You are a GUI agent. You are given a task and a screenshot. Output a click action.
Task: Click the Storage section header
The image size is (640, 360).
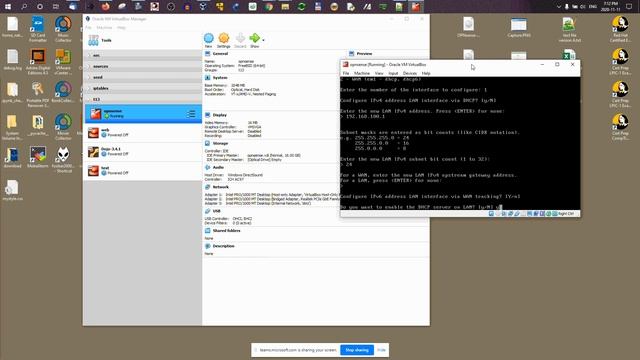pos(220,144)
